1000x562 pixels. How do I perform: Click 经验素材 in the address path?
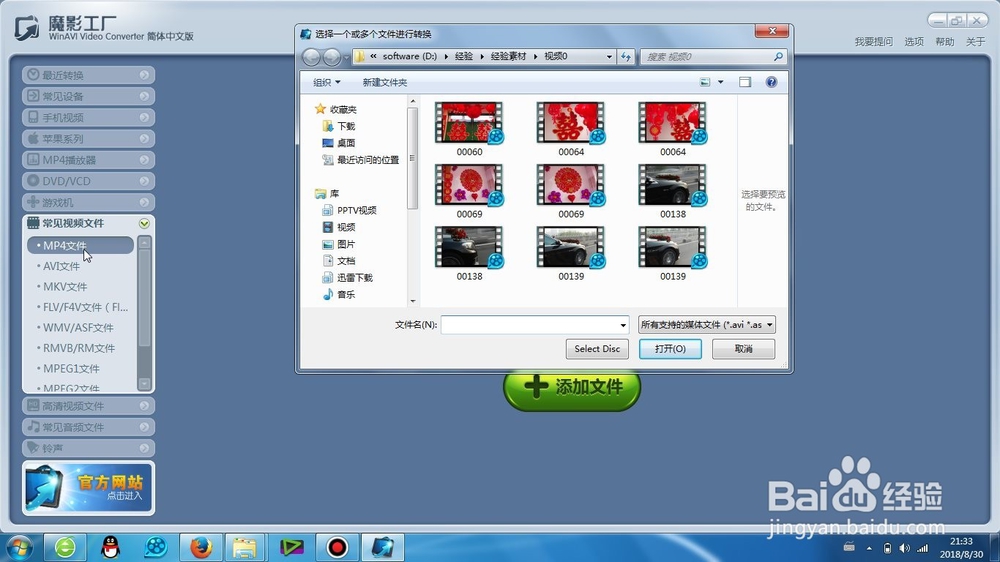(508, 56)
